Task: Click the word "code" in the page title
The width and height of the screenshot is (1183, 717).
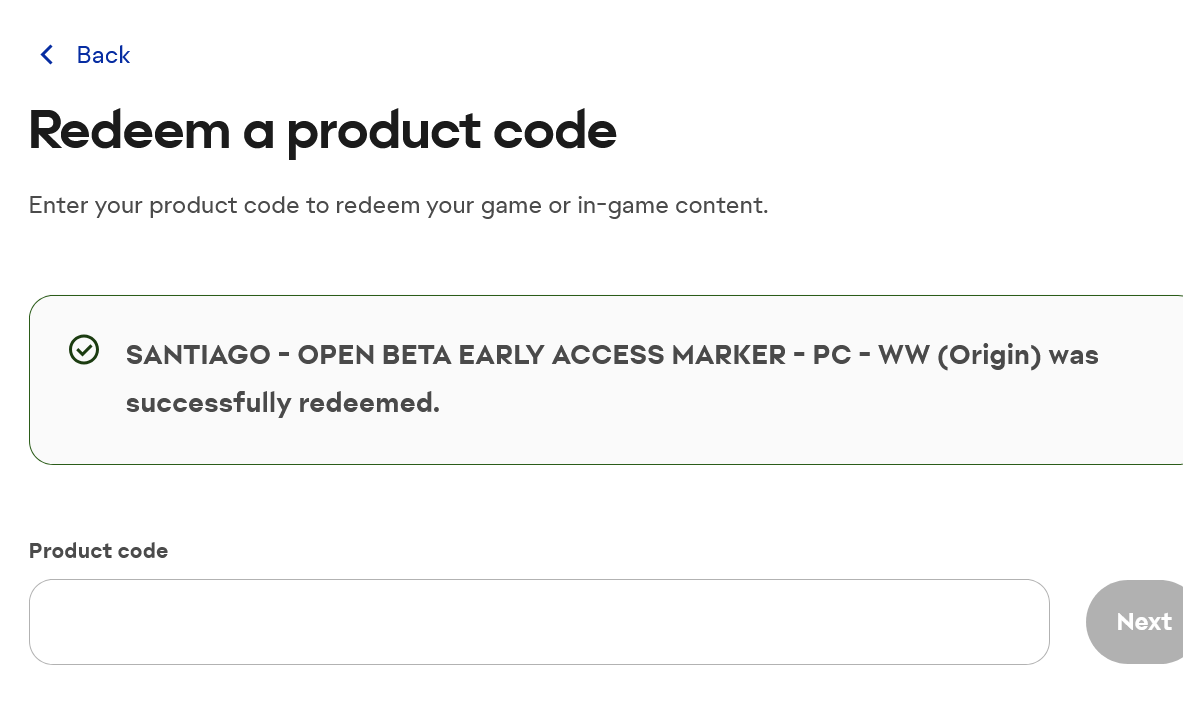Action: pos(555,131)
